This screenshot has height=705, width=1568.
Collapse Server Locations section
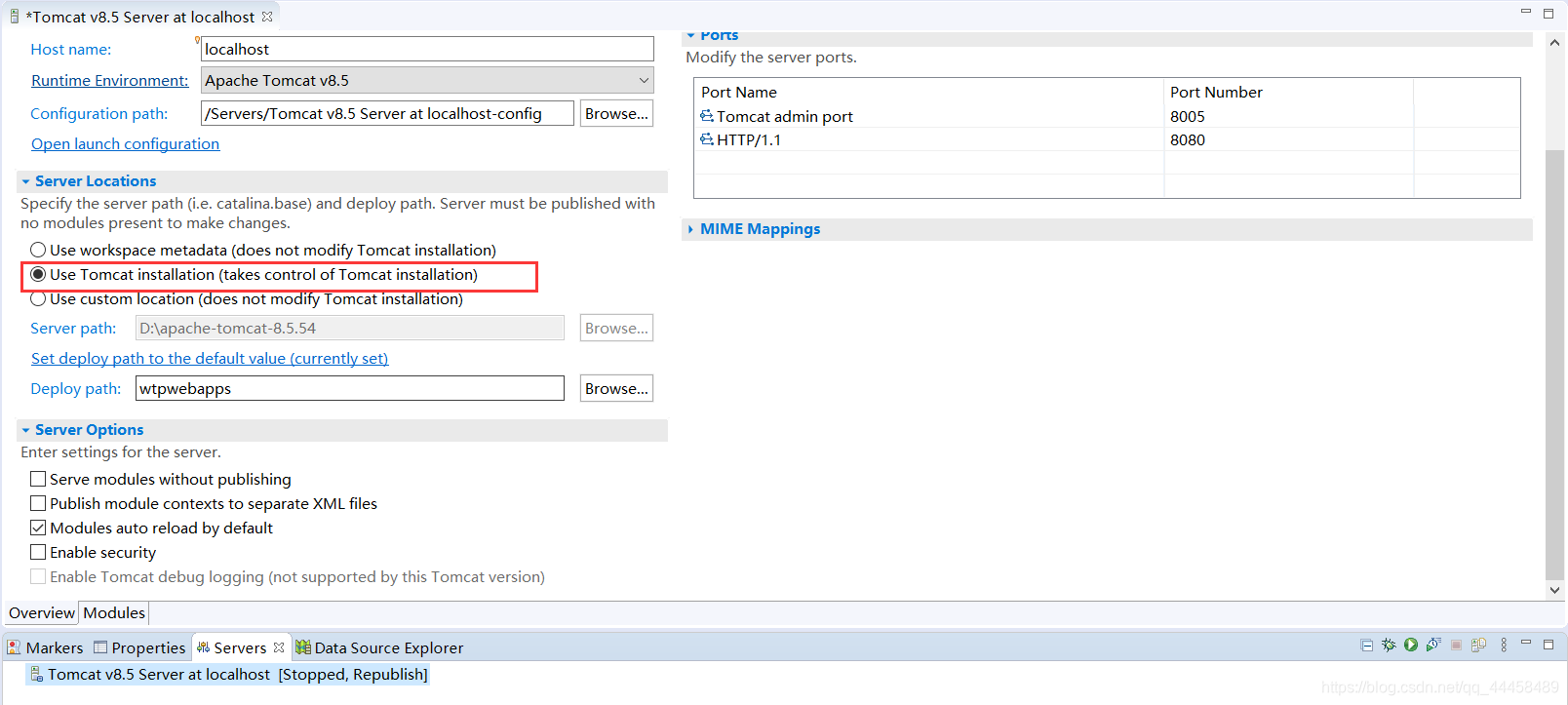tap(26, 181)
